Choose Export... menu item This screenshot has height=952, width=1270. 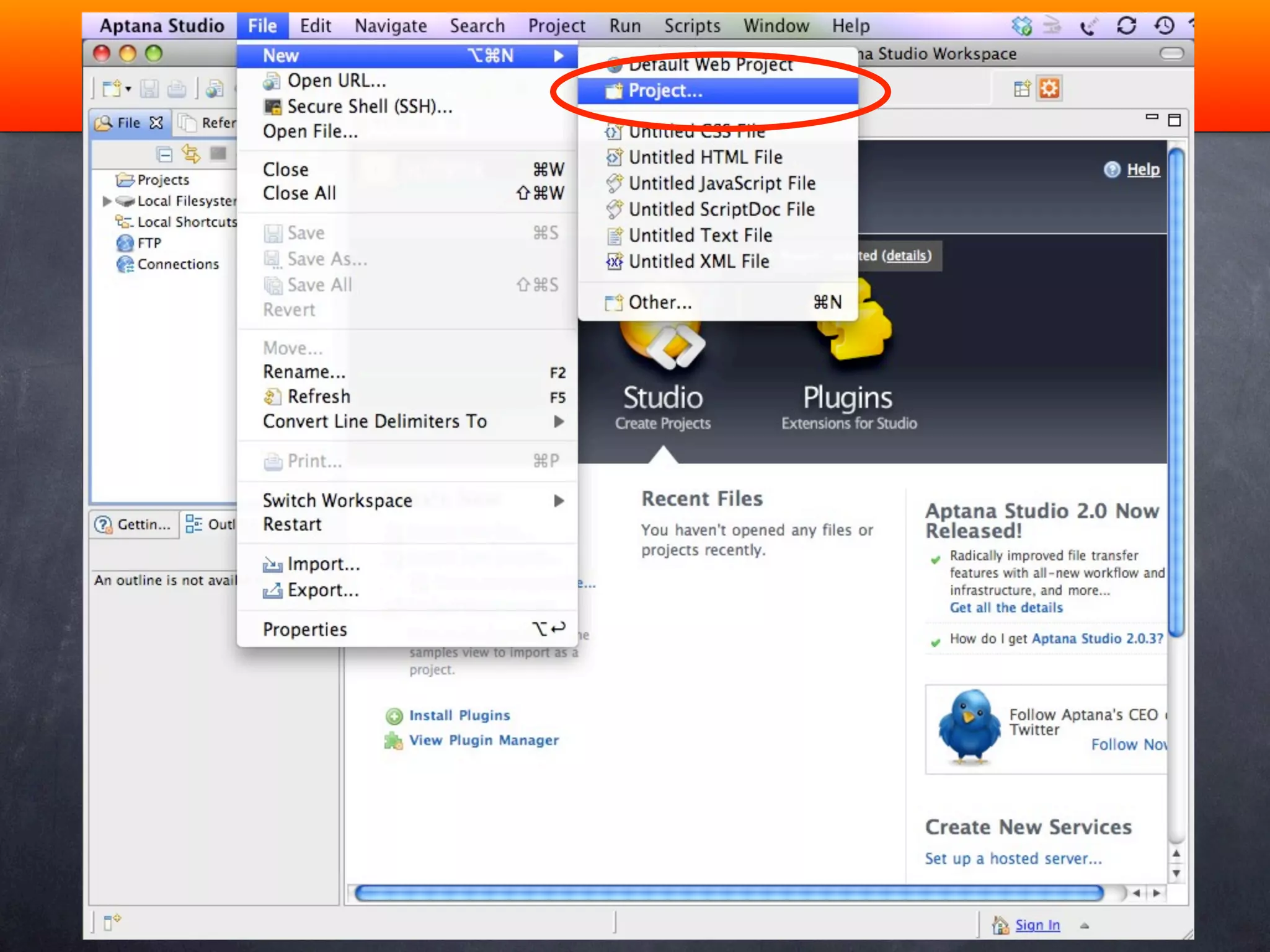tap(407, 590)
